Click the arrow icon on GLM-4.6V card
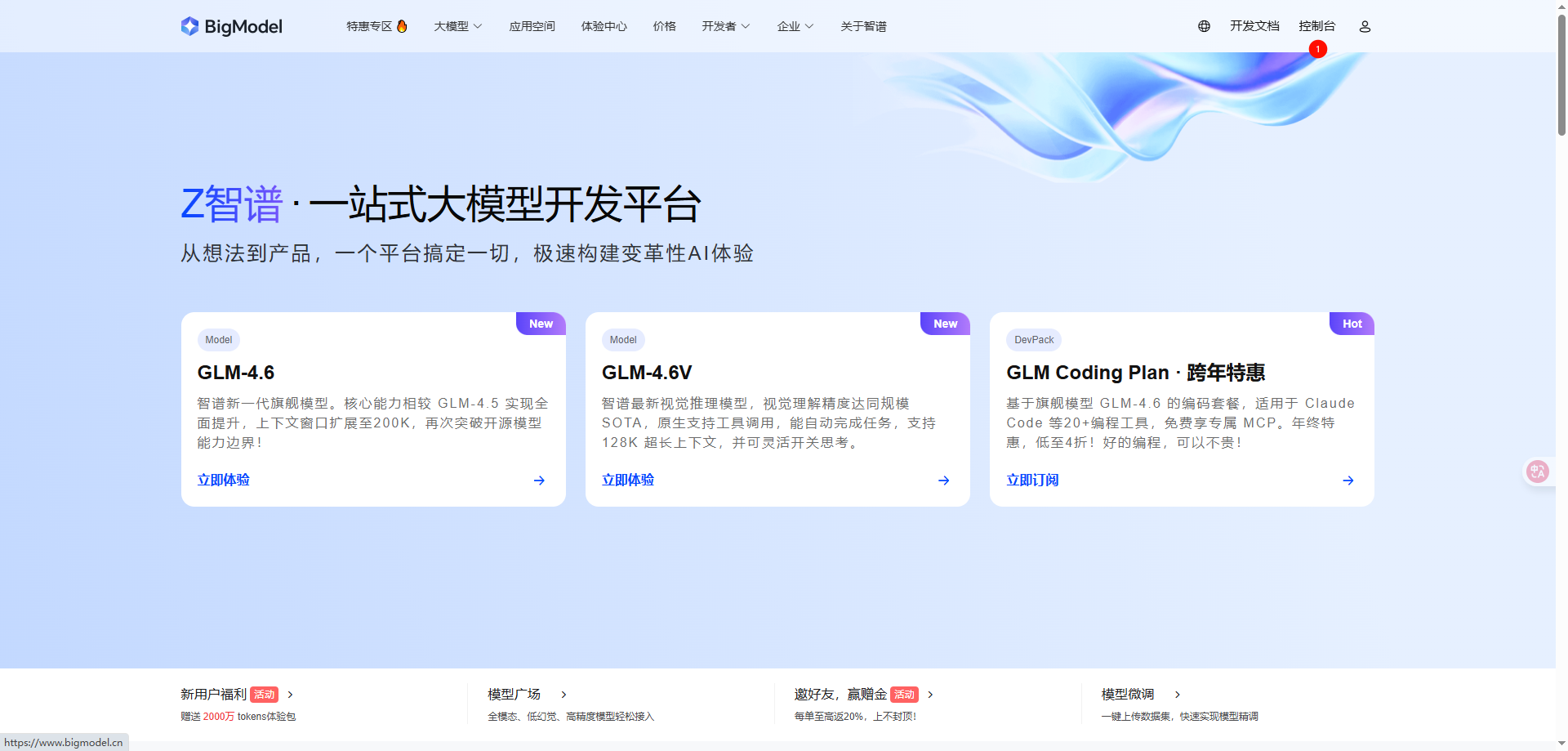This screenshot has height=751, width=1568. click(x=943, y=481)
